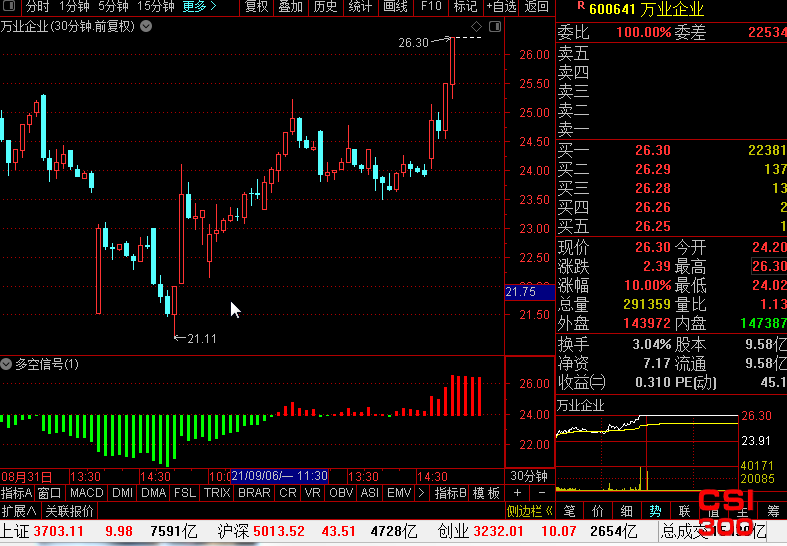Select the 指标B tab
The height and width of the screenshot is (546, 787).
point(450,493)
